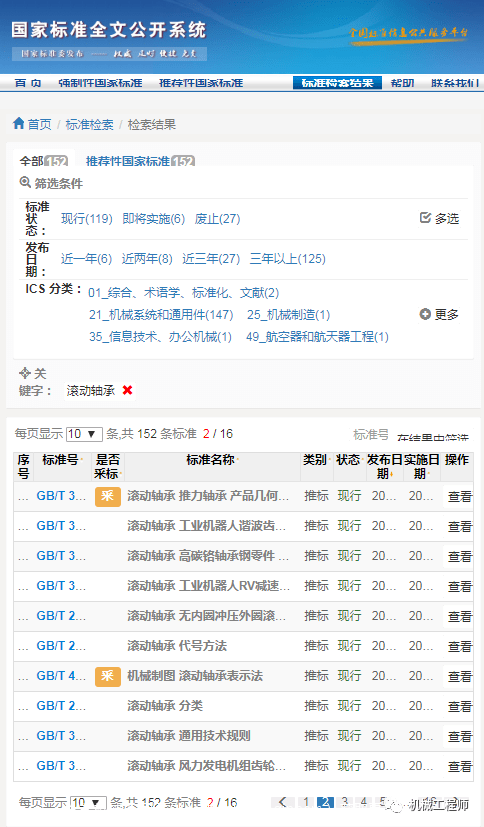Filter by 近一年(6) publish date
This screenshot has width=484, height=827.
[x=86, y=258]
